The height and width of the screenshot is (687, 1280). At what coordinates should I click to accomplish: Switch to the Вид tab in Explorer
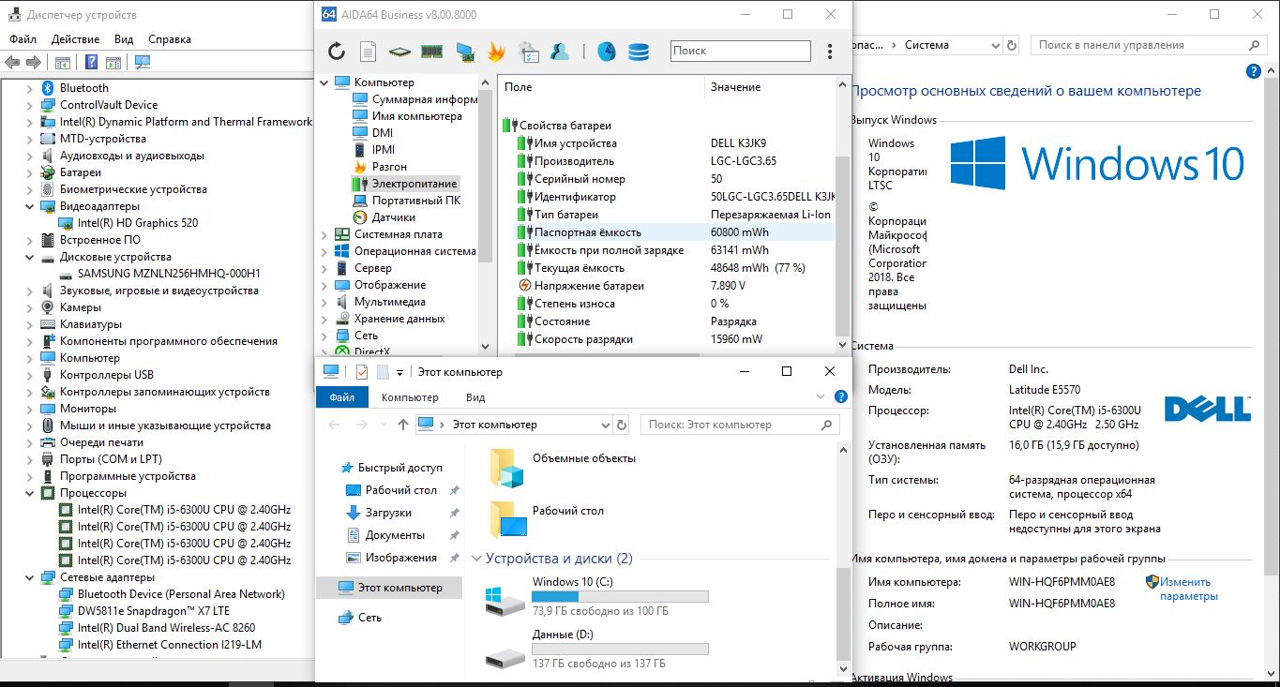click(x=476, y=397)
